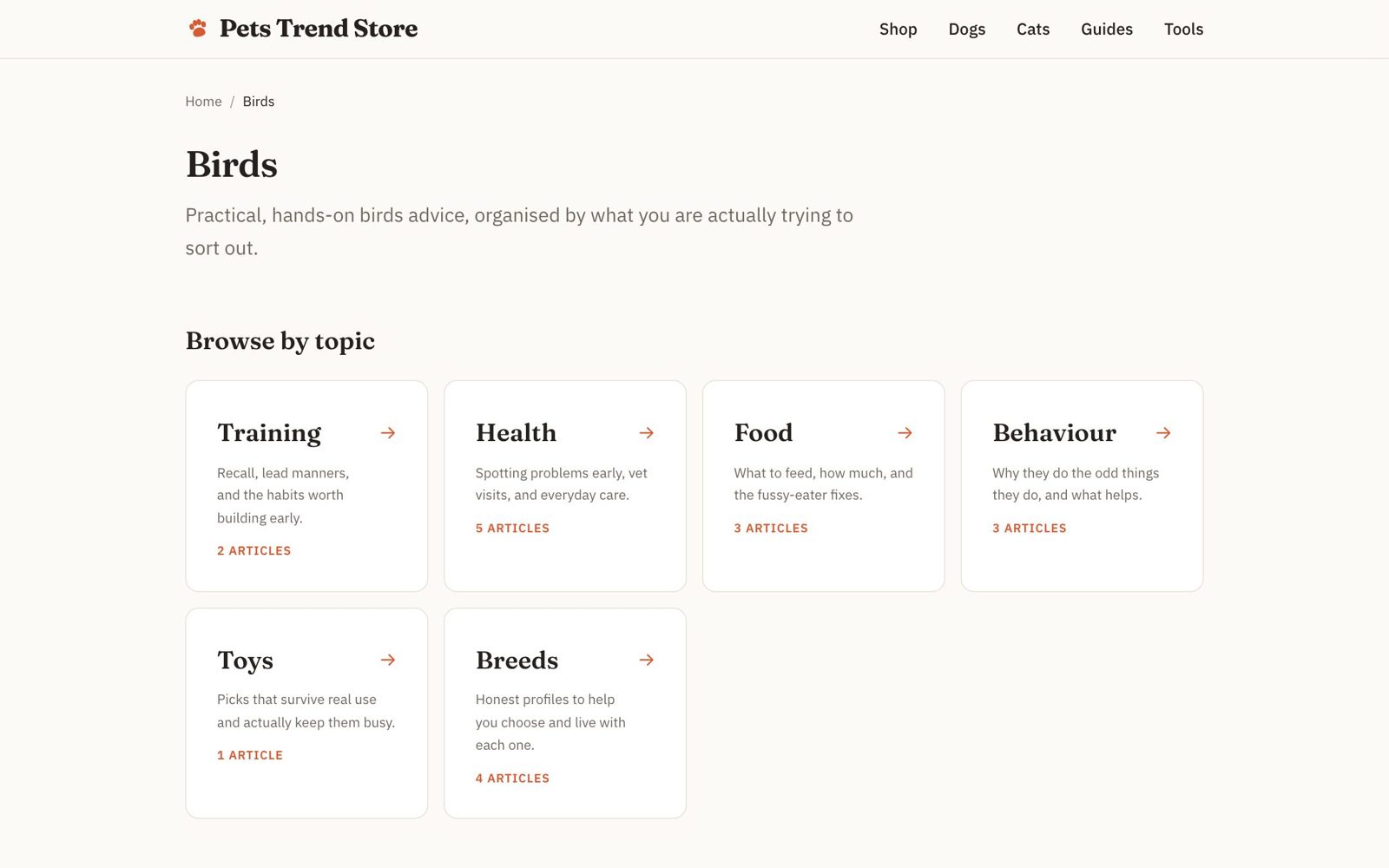View the 3 articles under Behaviour
This screenshot has width=1389, height=868.
(1030, 528)
